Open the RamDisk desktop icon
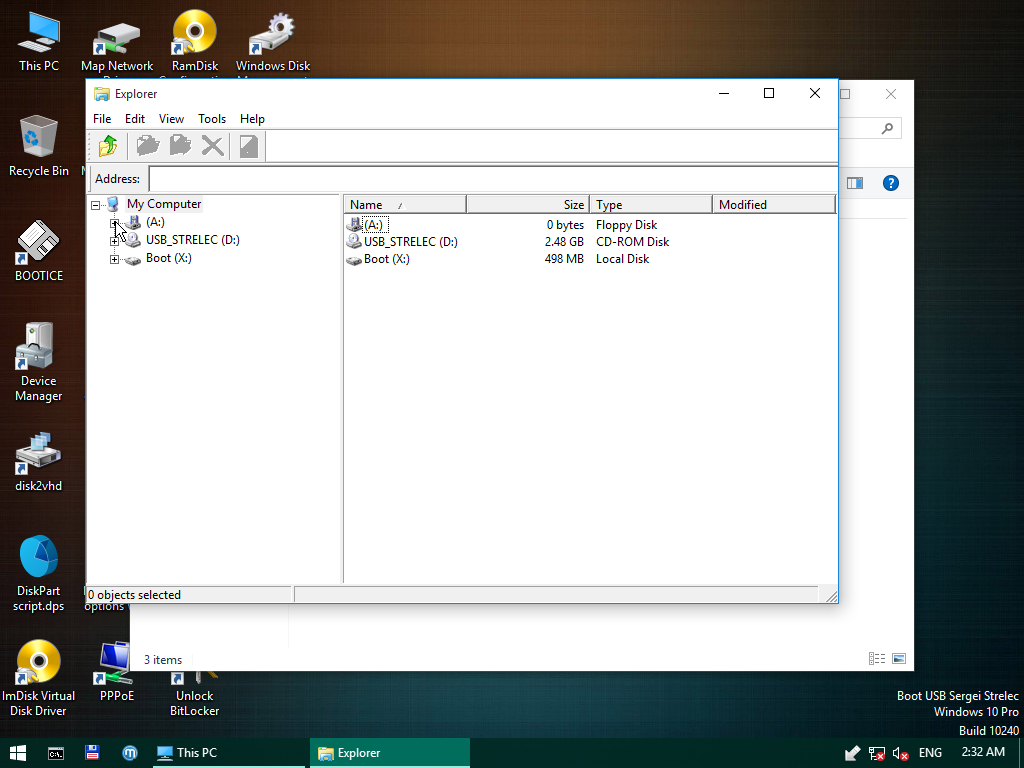The height and width of the screenshot is (768, 1024). click(195, 40)
